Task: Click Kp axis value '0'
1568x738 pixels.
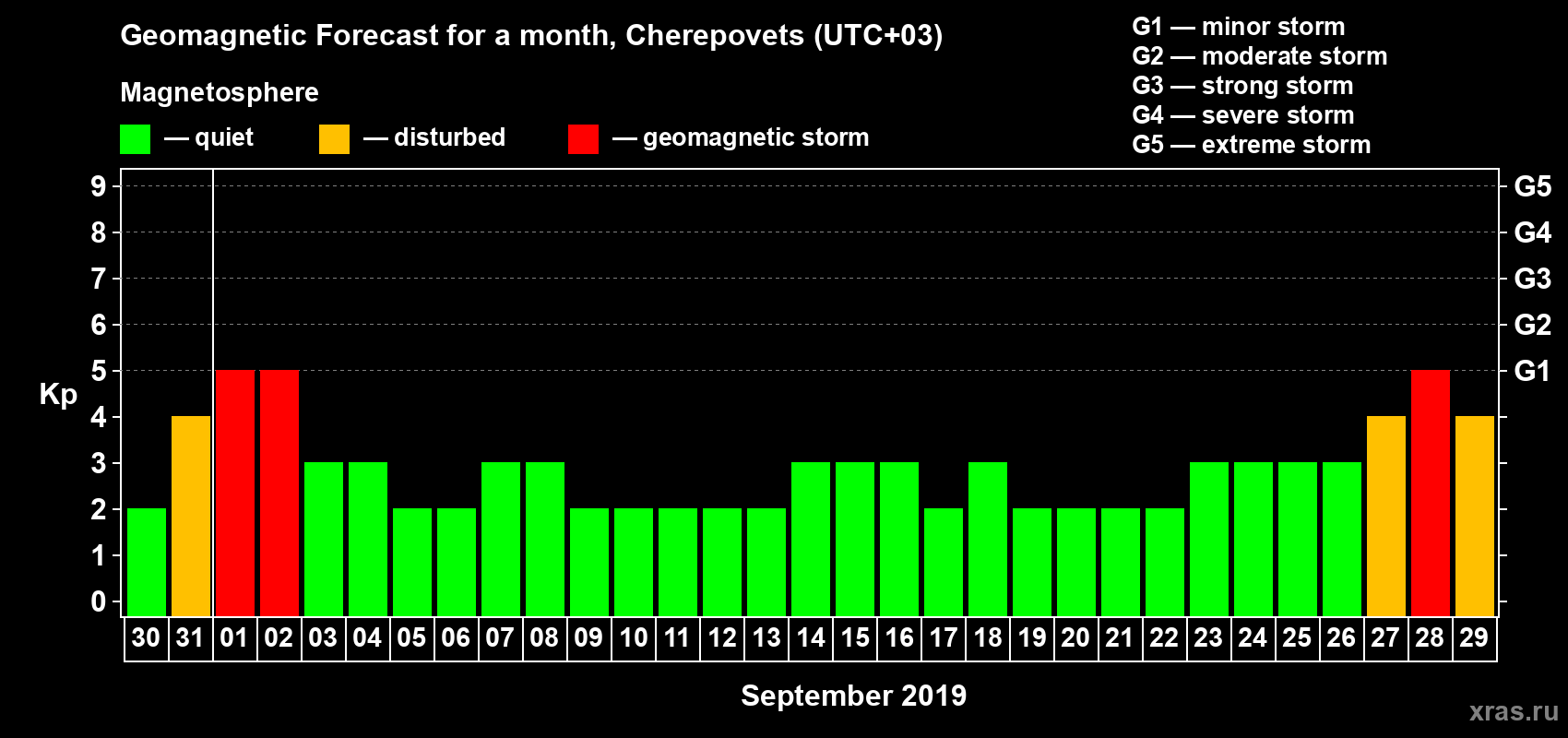Action: pos(99,601)
